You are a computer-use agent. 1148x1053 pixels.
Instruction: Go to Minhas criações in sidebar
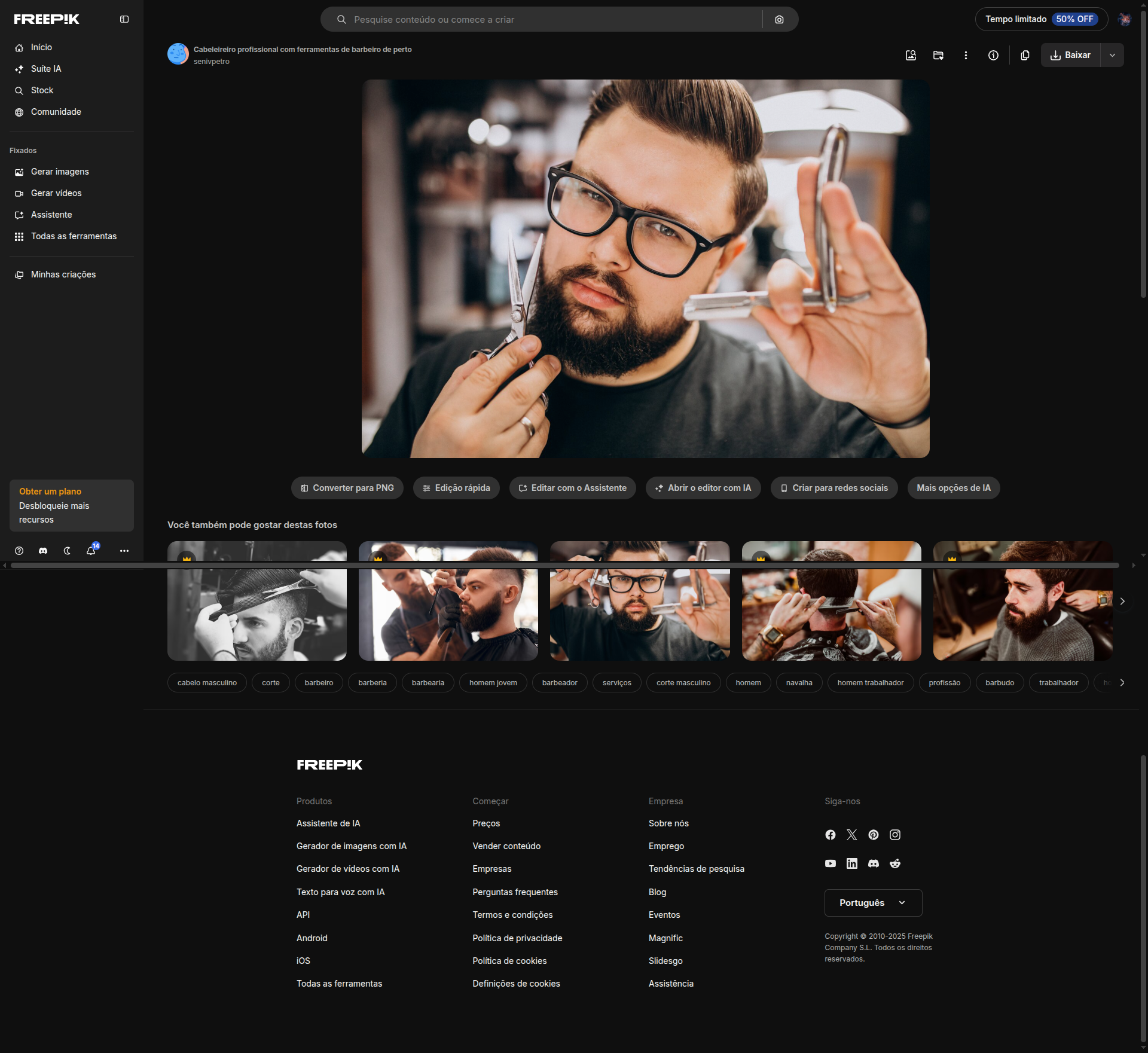pos(63,274)
